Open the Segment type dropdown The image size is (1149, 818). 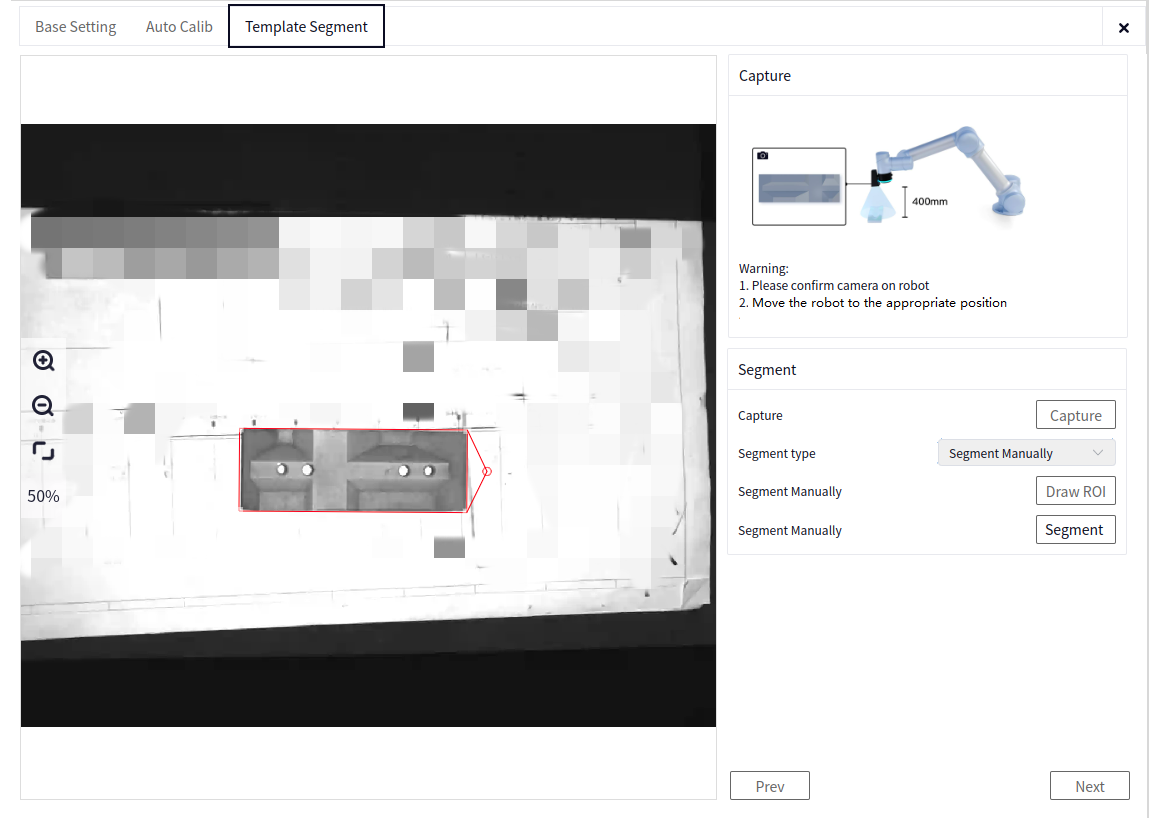click(x=1026, y=453)
